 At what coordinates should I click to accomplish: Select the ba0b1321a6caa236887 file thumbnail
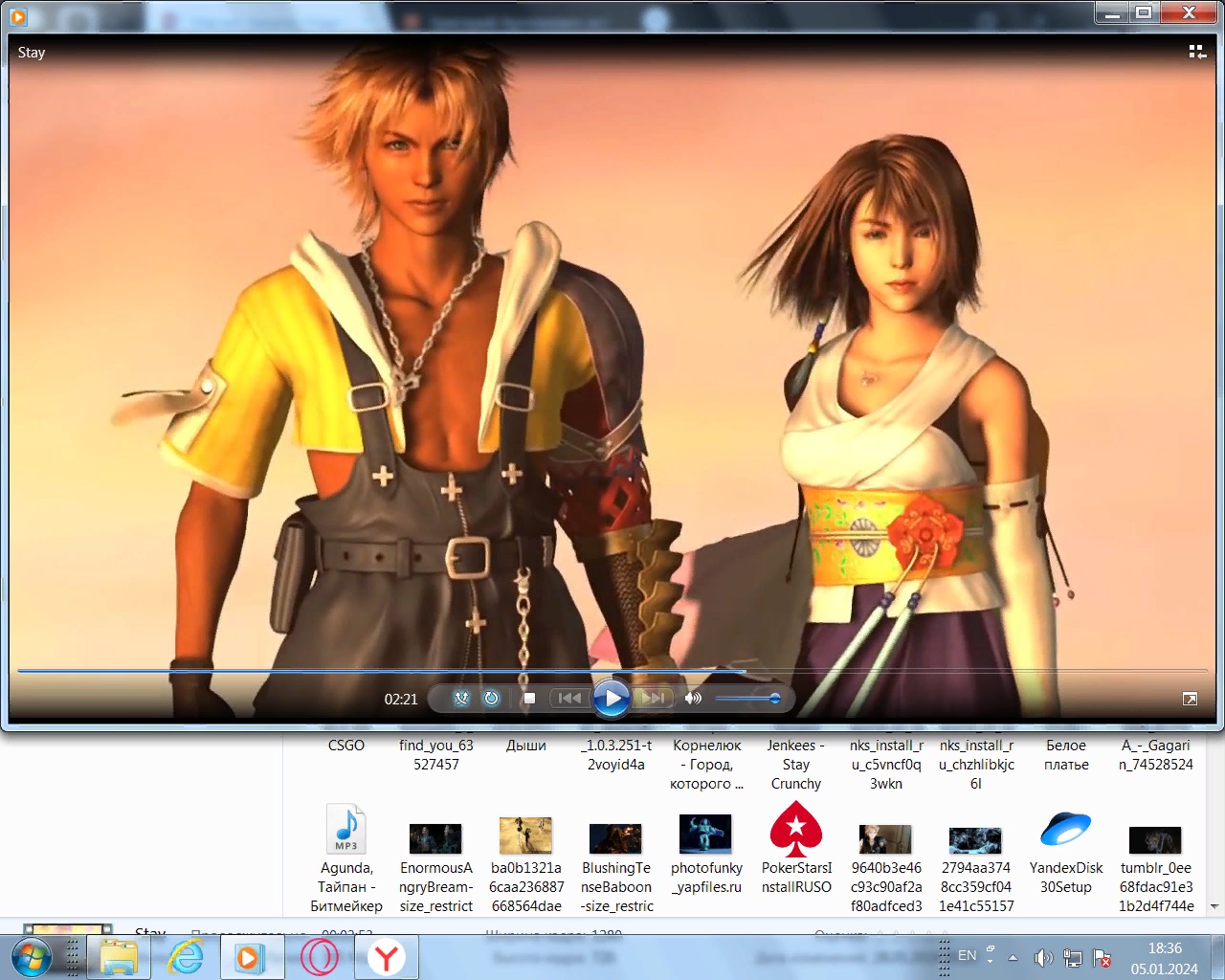[525, 865]
